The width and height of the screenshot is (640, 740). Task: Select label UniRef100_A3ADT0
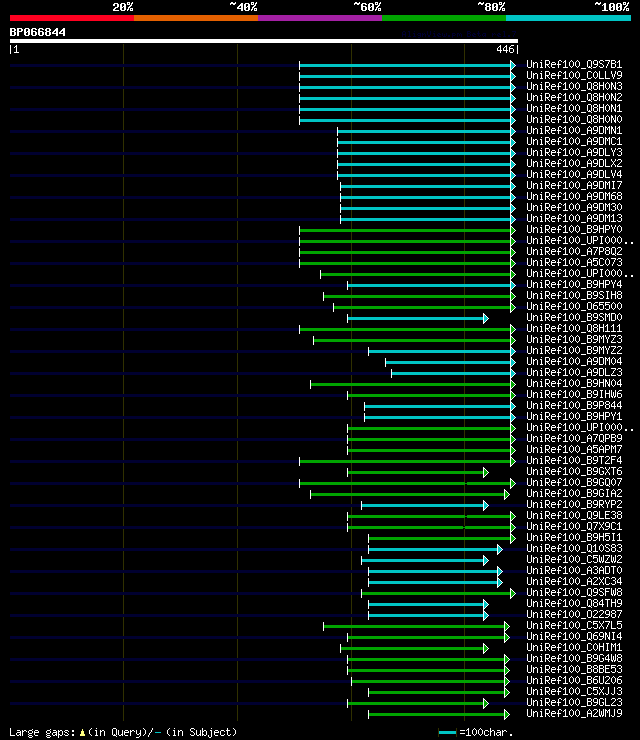[x=574, y=570]
